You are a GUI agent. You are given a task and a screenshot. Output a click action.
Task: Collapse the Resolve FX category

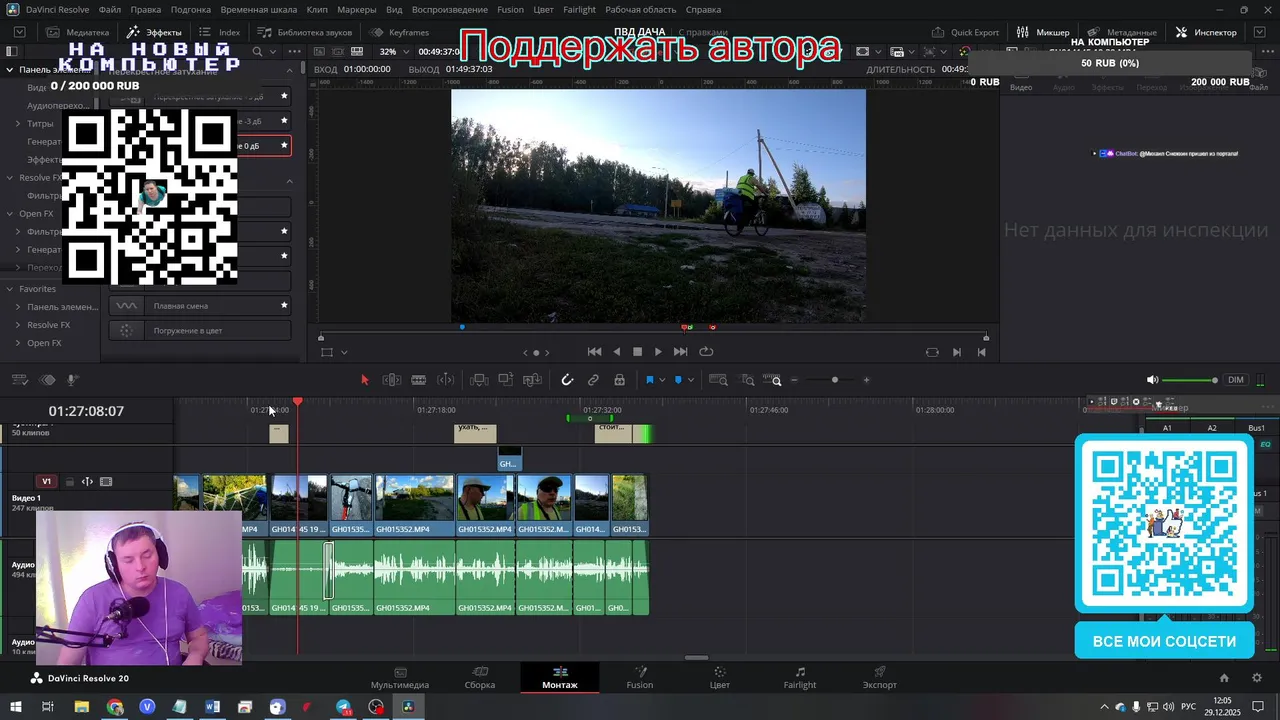point(10,178)
